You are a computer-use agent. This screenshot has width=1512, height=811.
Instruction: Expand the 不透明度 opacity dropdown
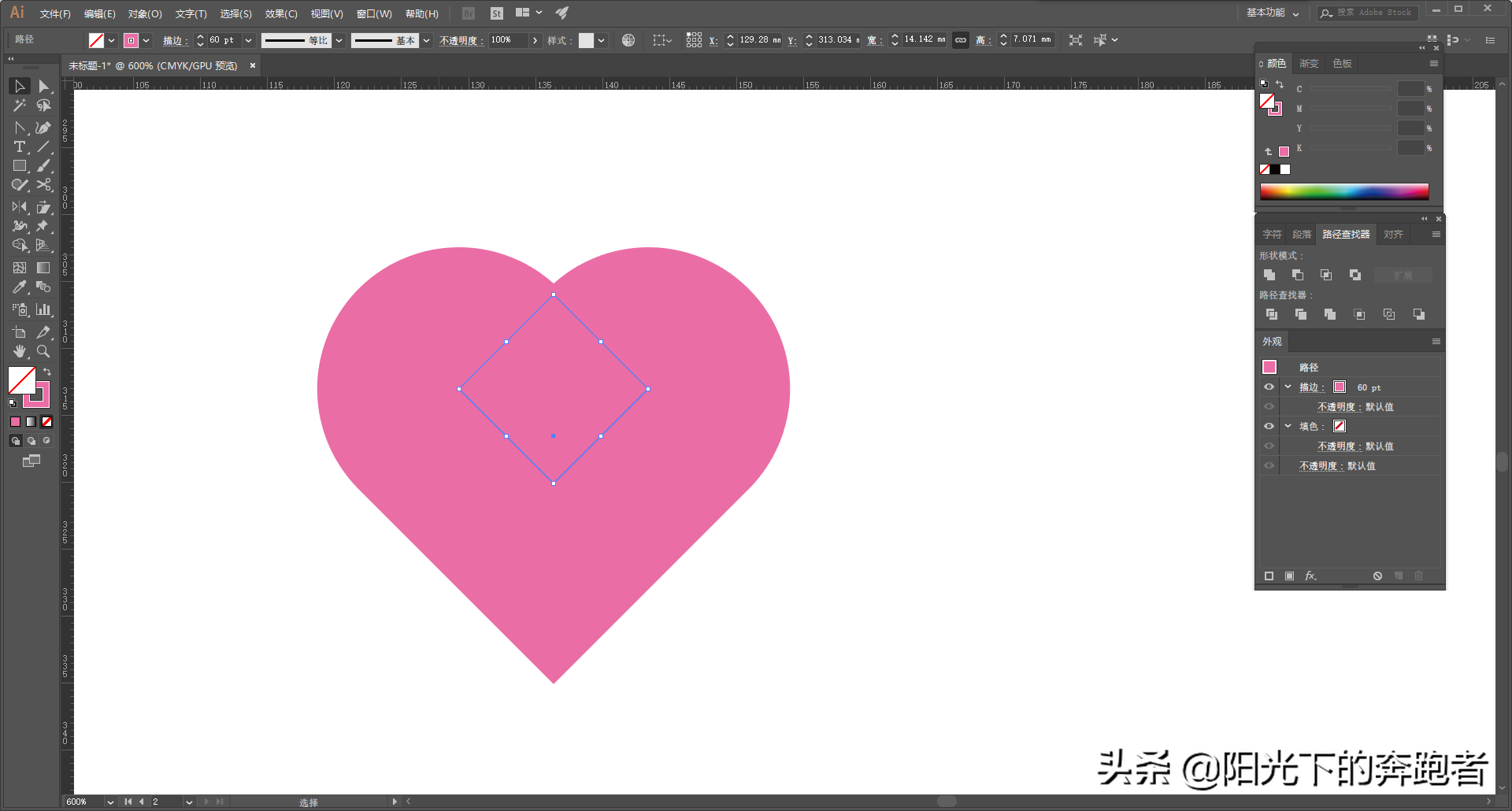pyautogui.click(x=535, y=40)
